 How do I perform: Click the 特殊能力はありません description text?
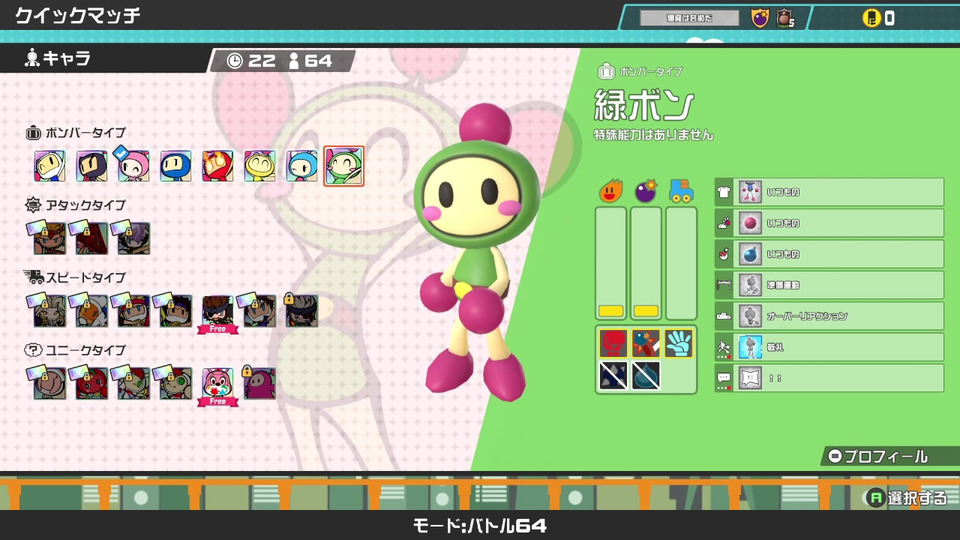[654, 135]
